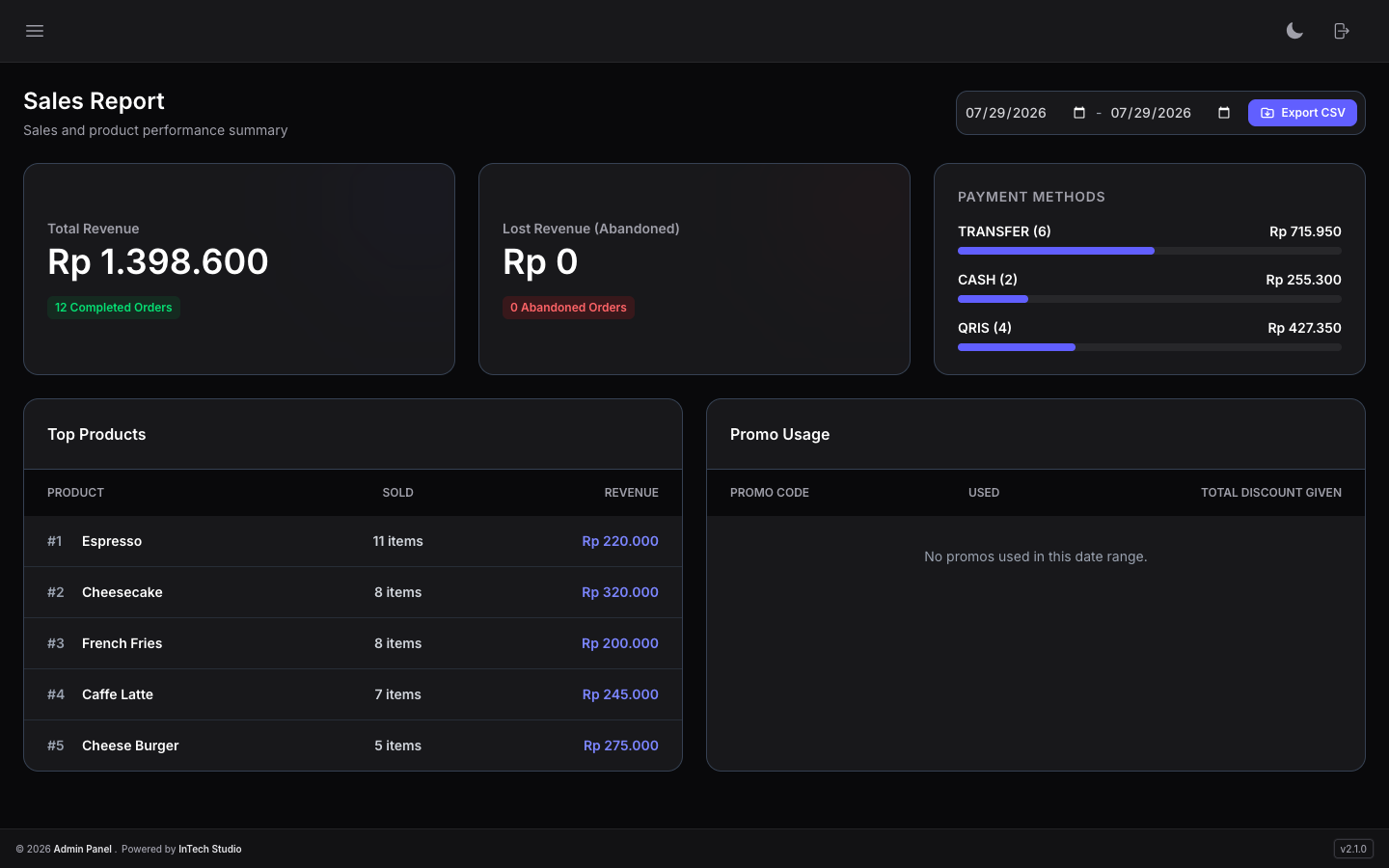Edit the end date field
Viewport: 1389px width, 868px height.
(1171, 113)
